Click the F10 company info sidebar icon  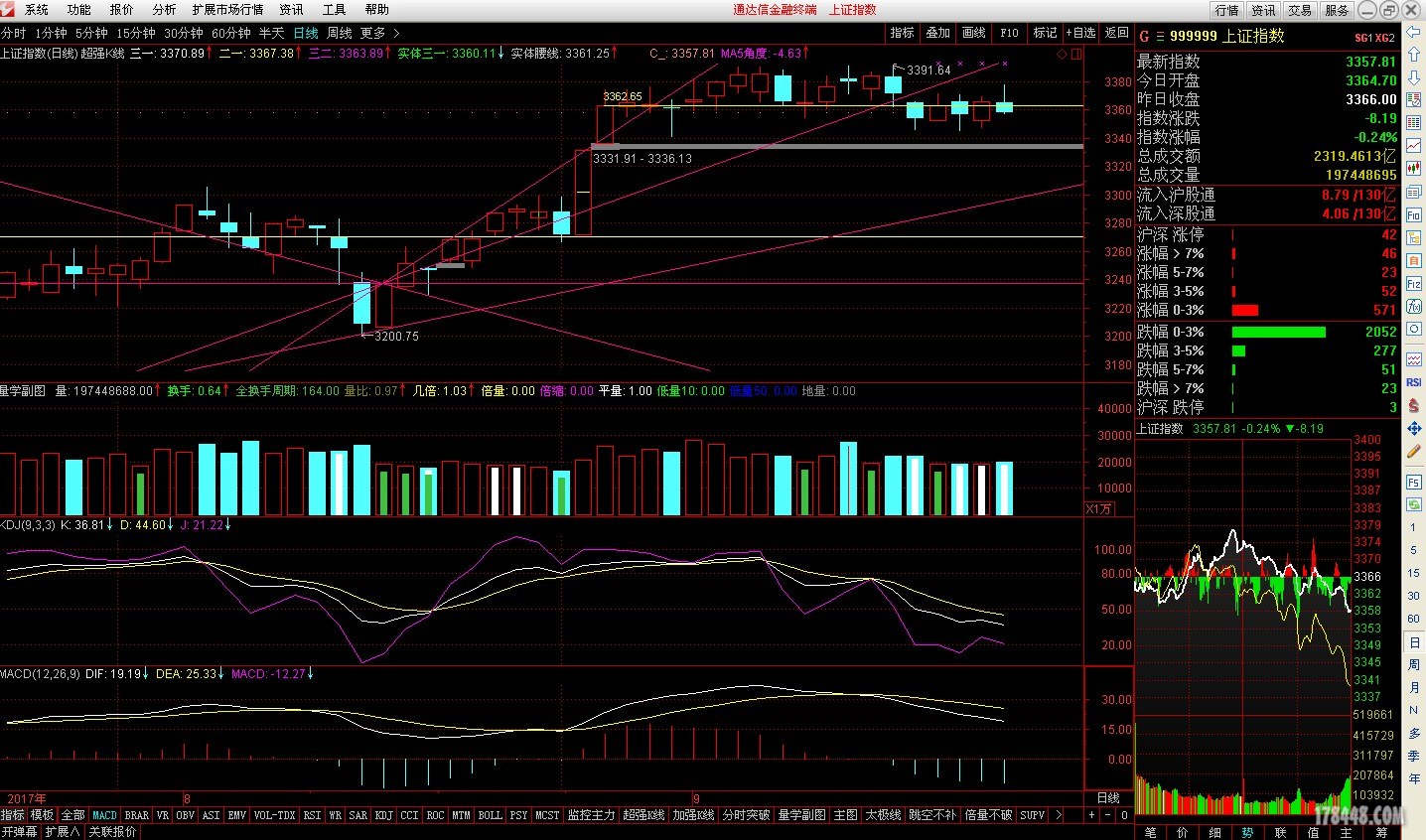tap(1414, 214)
